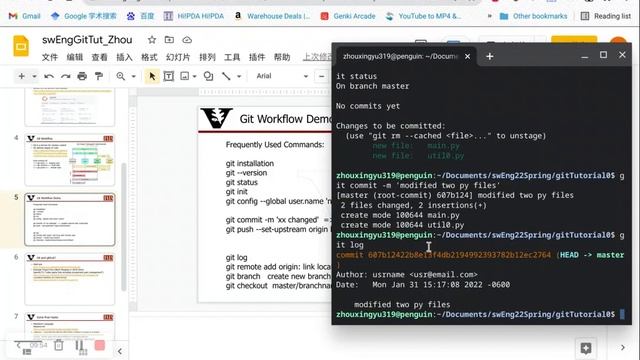Click the presentation title swEngGitTut_Zhou
The width and height of the screenshot is (640, 360).
click(x=87, y=40)
